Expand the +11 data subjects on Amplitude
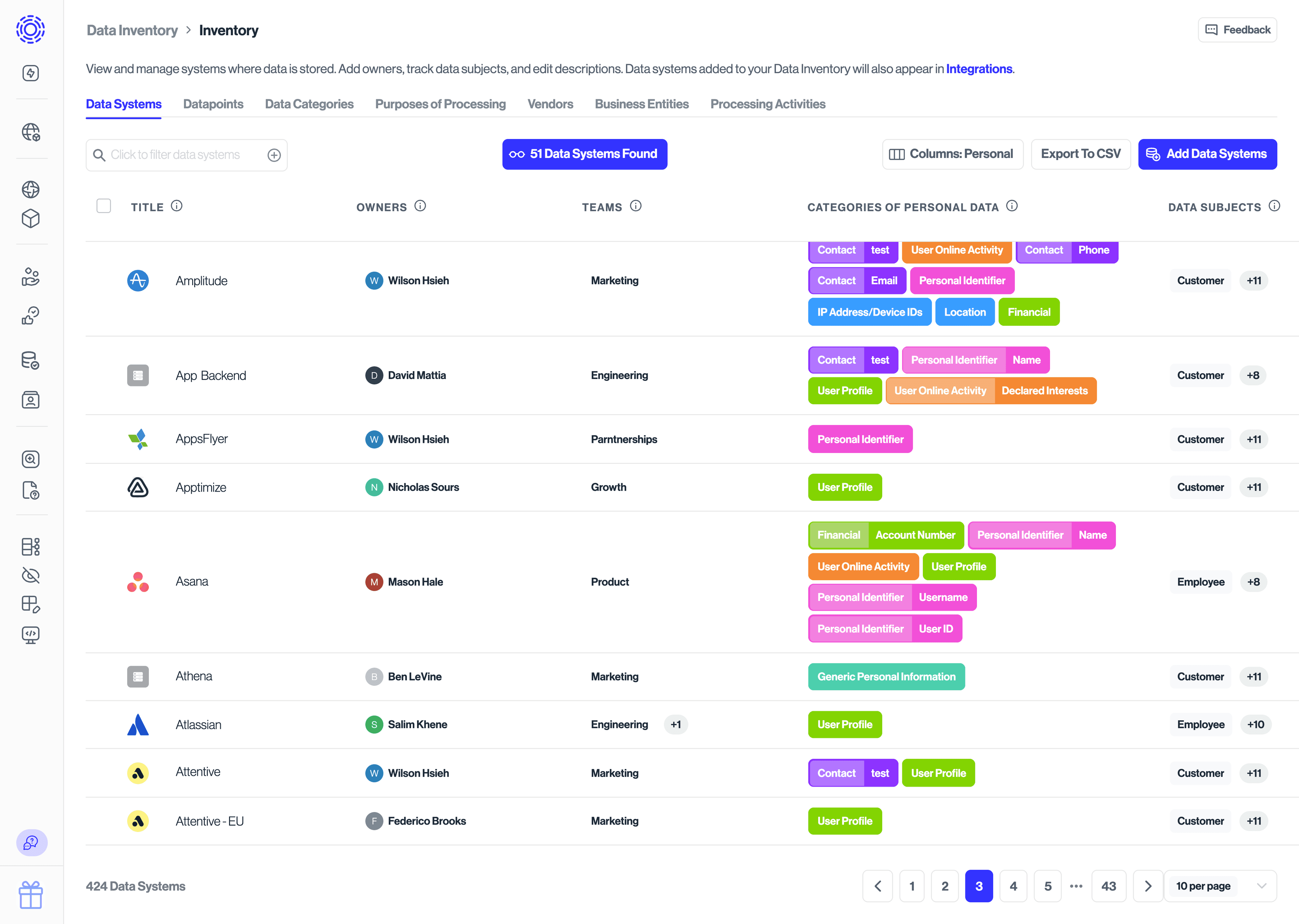Screen dimensions: 1299x924 pyautogui.click(x=1254, y=280)
